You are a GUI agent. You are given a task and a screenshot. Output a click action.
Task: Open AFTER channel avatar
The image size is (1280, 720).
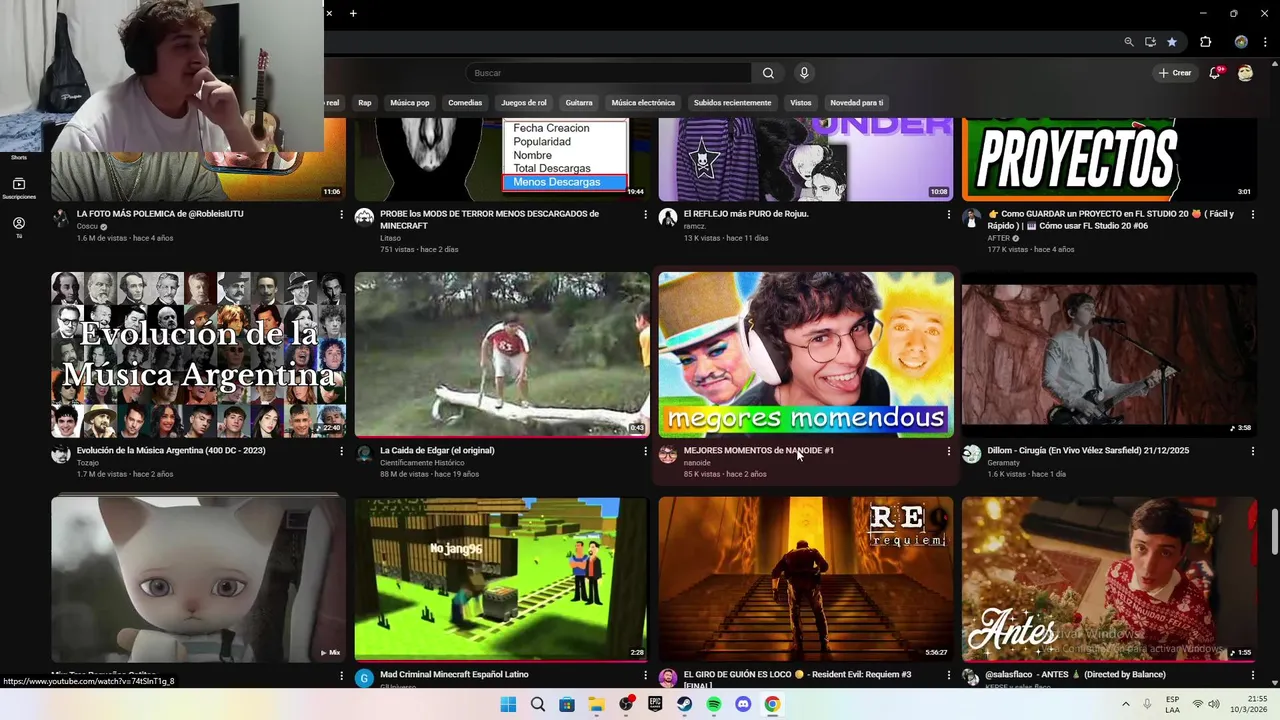pyautogui.click(x=972, y=218)
